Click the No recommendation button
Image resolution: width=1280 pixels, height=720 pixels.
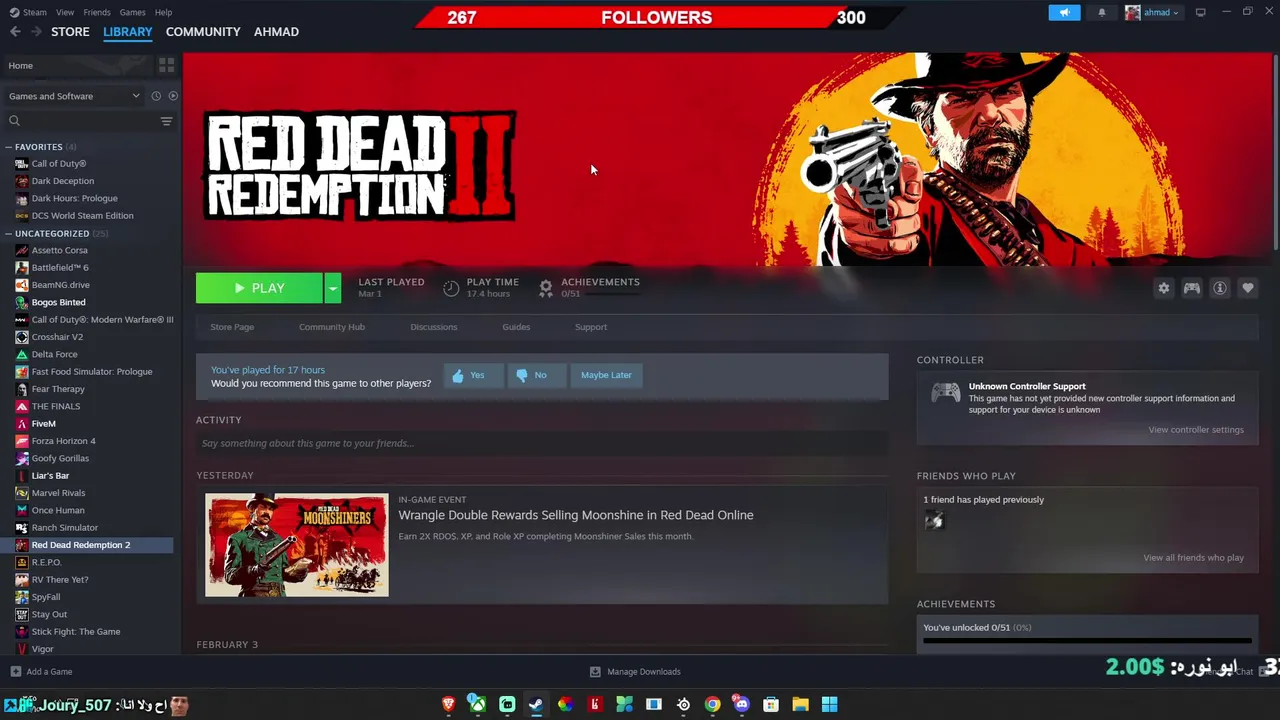[535, 375]
